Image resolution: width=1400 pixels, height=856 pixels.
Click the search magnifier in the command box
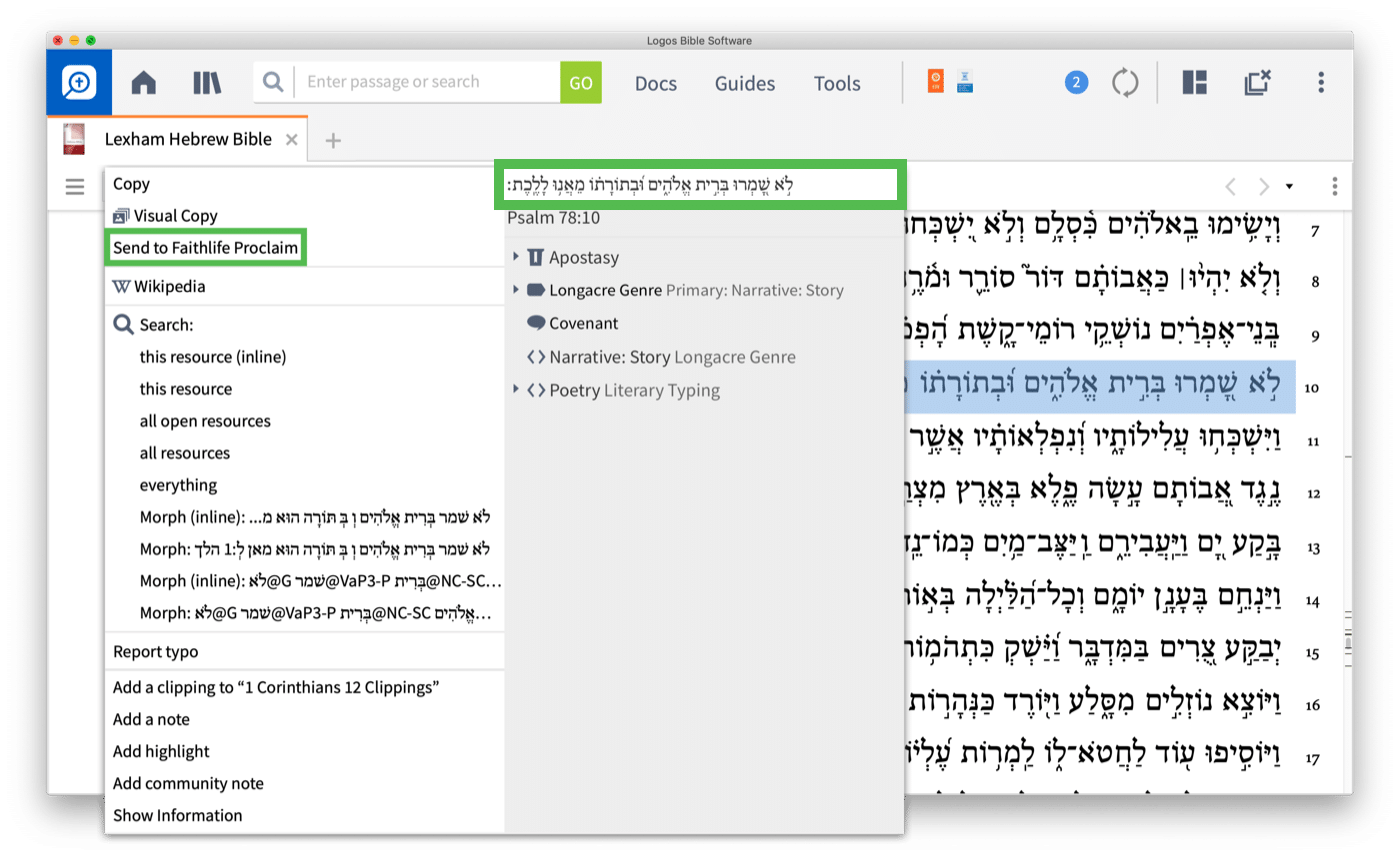(273, 82)
